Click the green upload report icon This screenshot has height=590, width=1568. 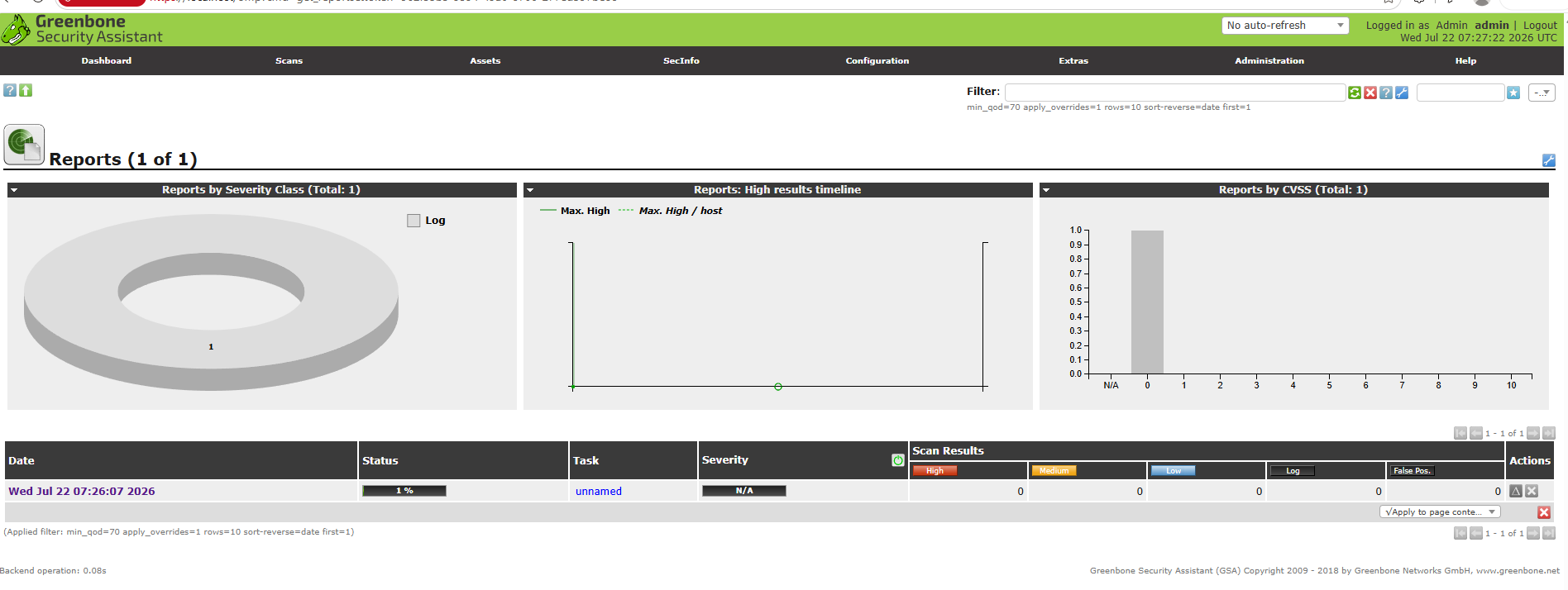tap(26, 90)
